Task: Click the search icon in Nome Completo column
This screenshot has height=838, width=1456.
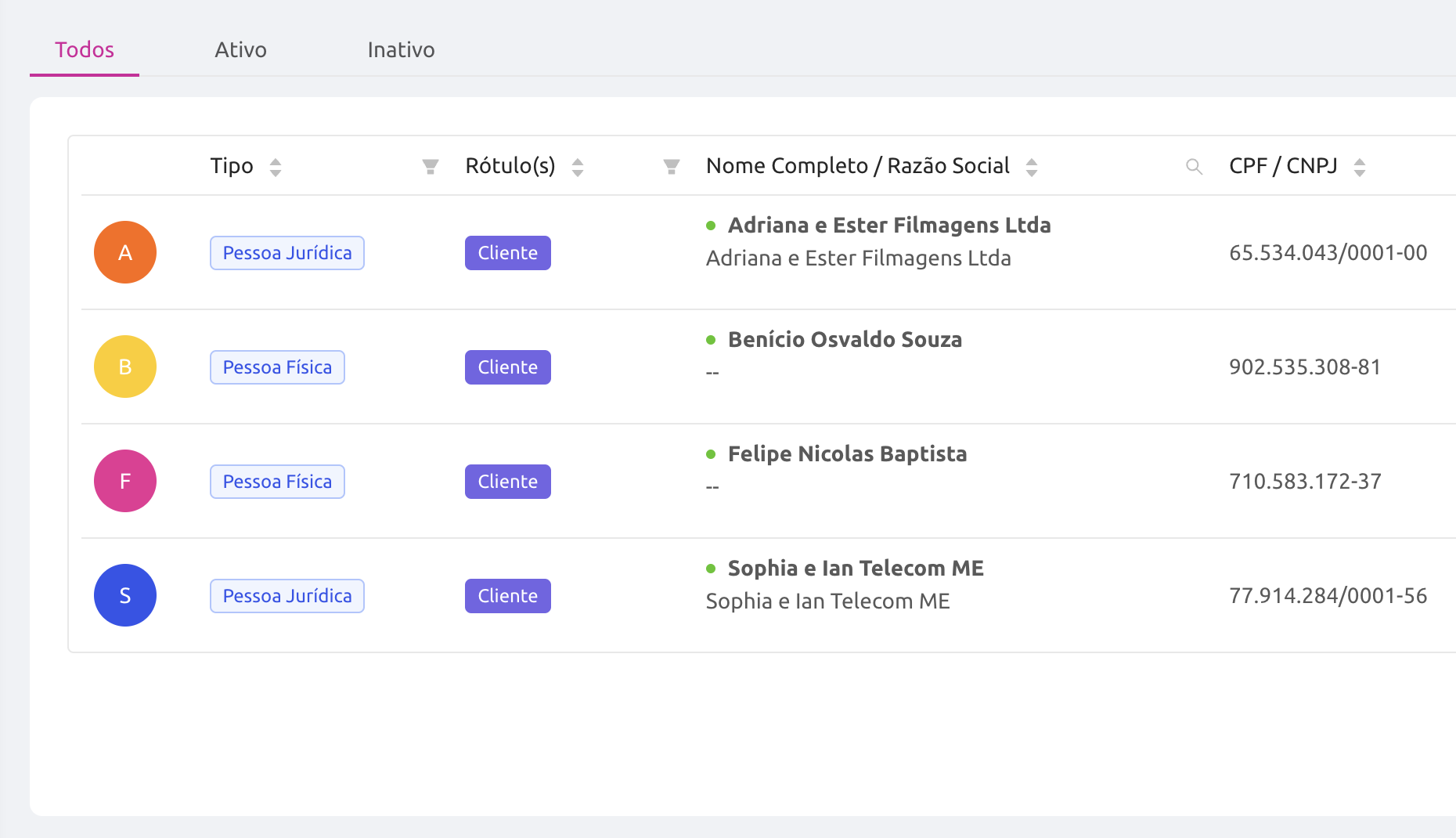Action: pos(1194,167)
